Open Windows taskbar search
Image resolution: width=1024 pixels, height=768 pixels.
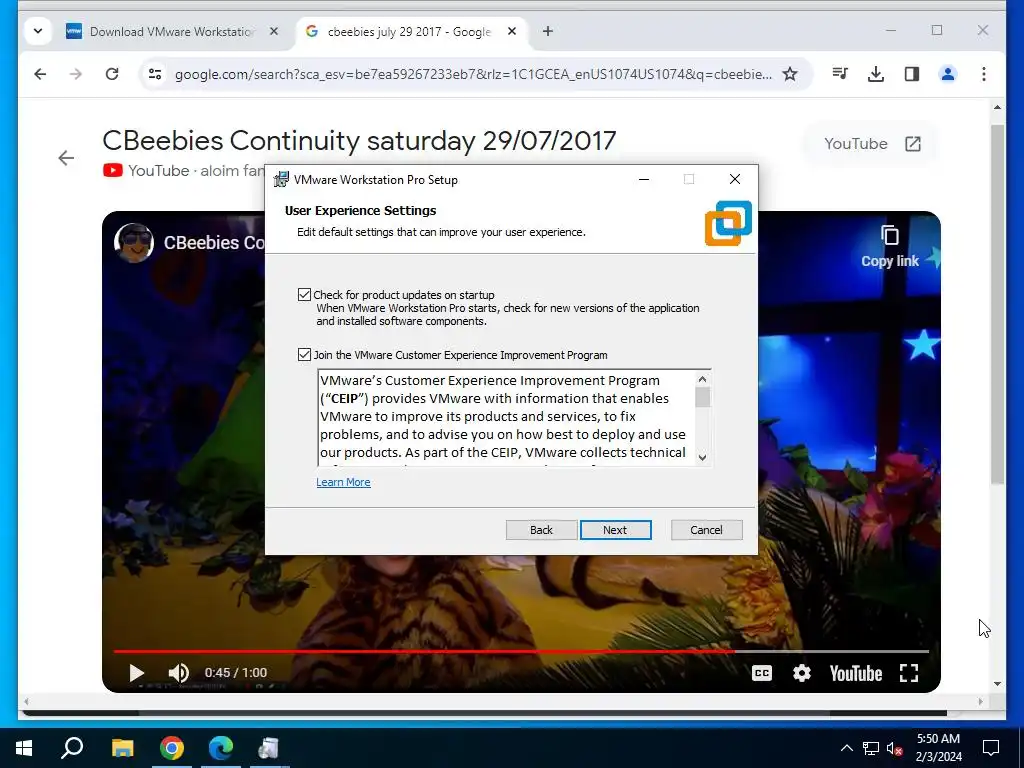[72, 748]
